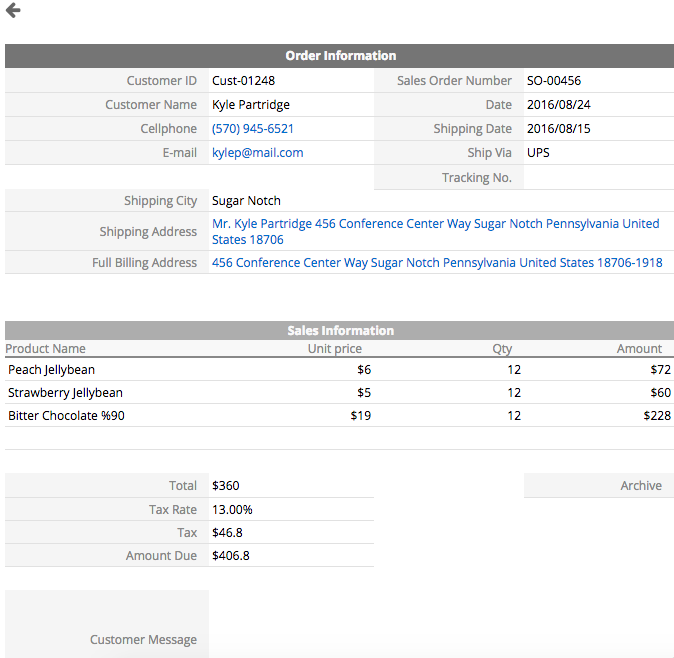674x658 pixels.
Task: Go back using the left arrow icon
Action: [13, 10]
